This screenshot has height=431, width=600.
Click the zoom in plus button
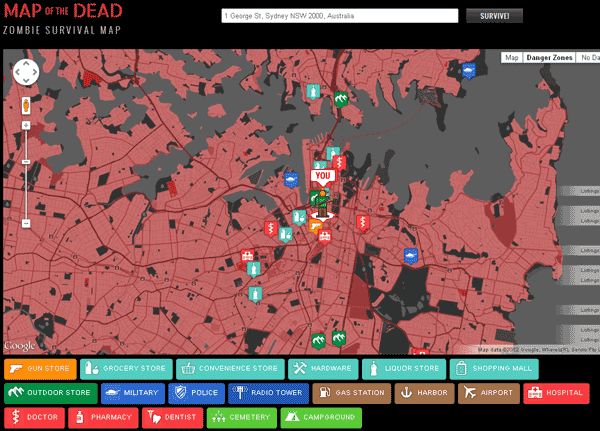pos(26,125)
